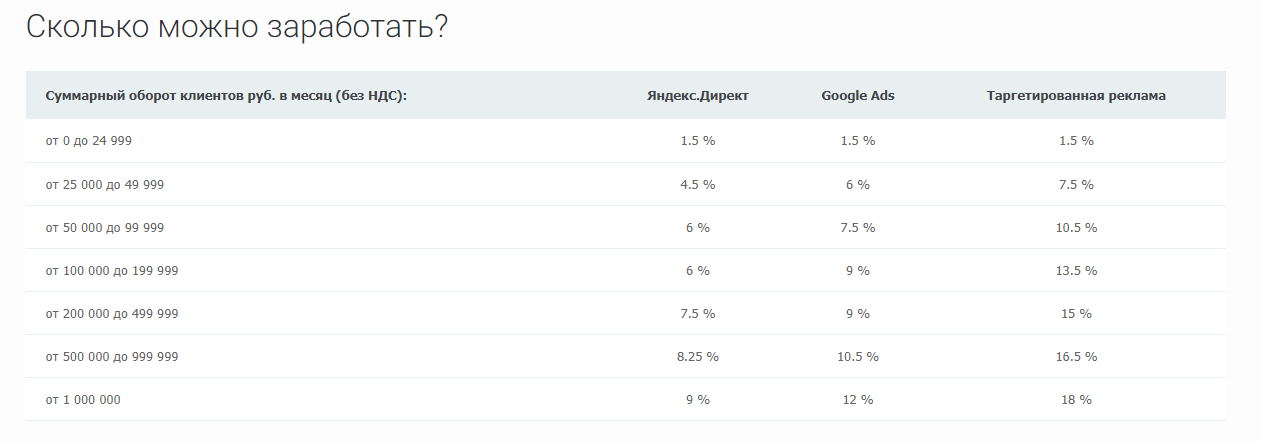Image resolution: width=1262 pixels, height=442 pixels.
Task: Click the 10.5 % Google Ads cell
Action: click(858, 357)
